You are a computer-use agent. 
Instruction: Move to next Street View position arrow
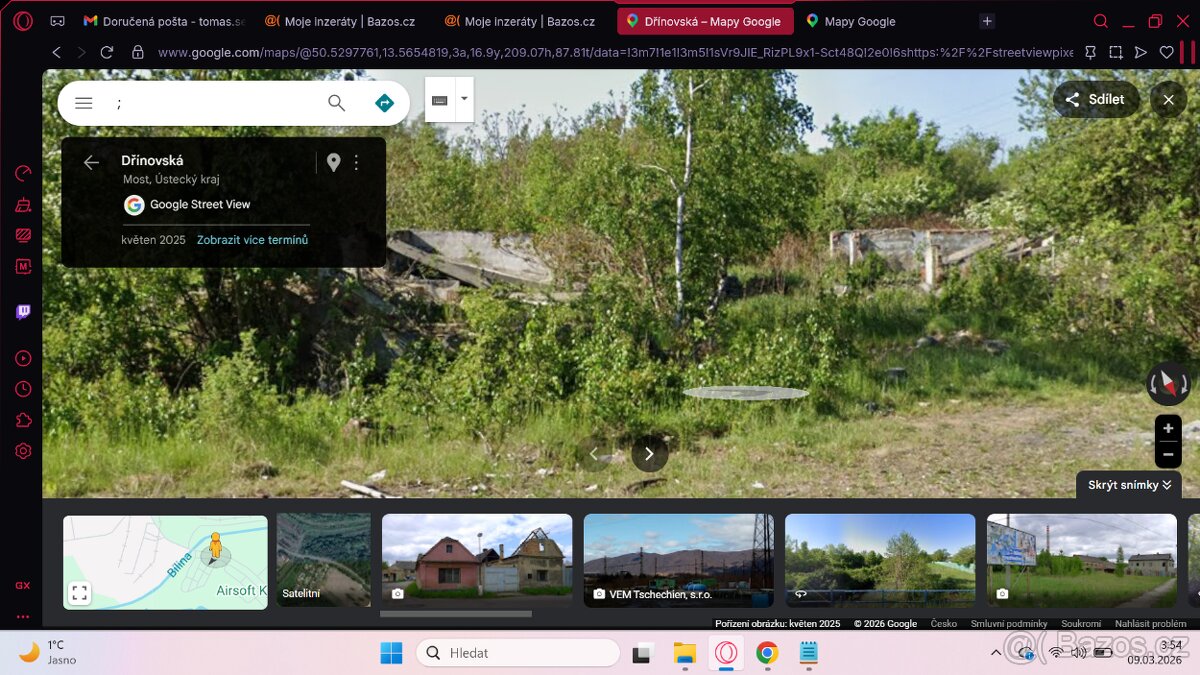click(x=649, y=454)
